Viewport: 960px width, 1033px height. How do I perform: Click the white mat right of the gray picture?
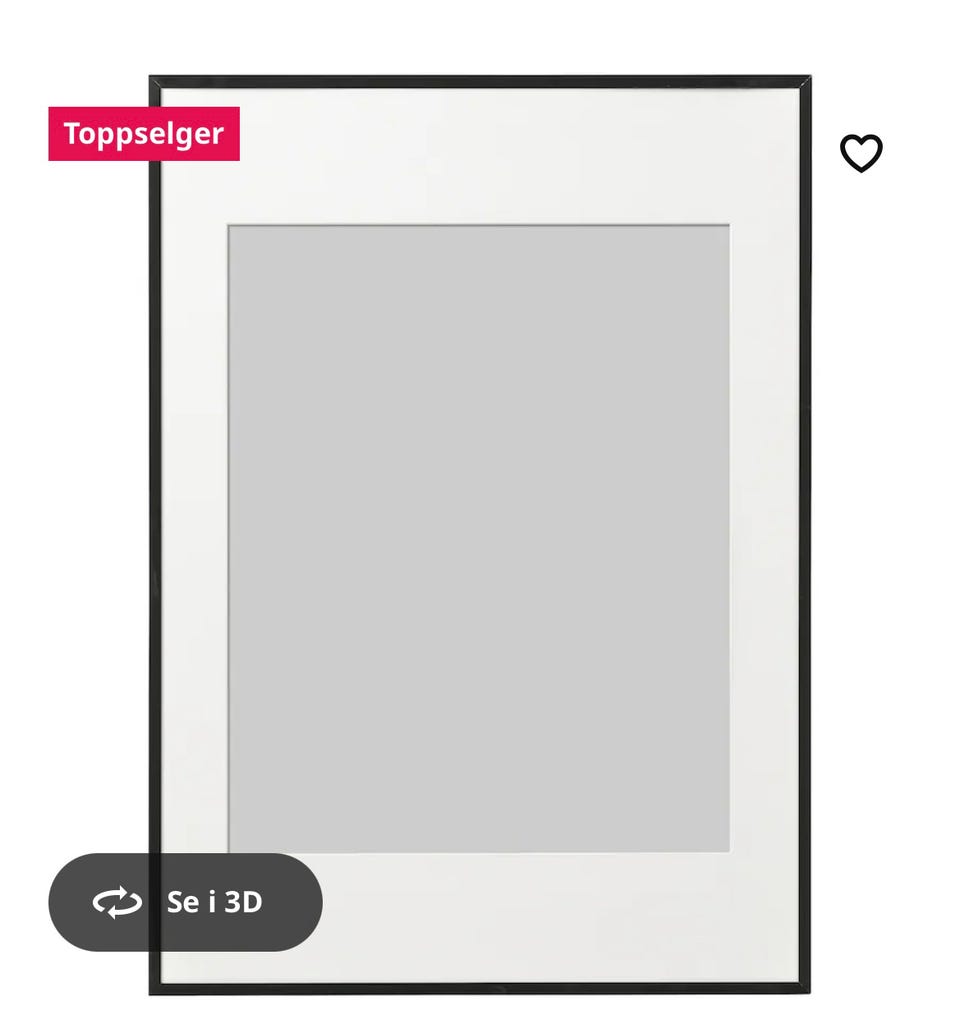764,539
